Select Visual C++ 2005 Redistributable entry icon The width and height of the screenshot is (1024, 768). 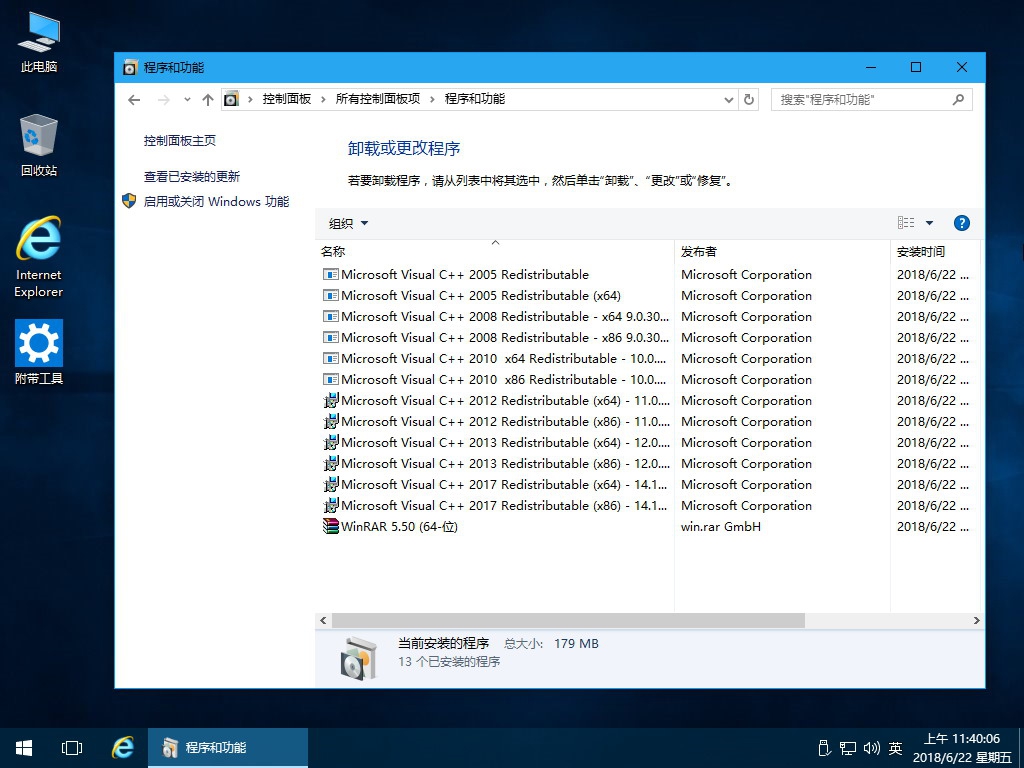pyautogui.click(x=330, y=274)
